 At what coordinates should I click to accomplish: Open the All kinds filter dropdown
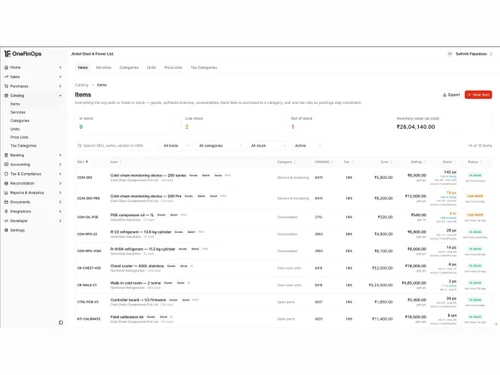tap(176, 146)
